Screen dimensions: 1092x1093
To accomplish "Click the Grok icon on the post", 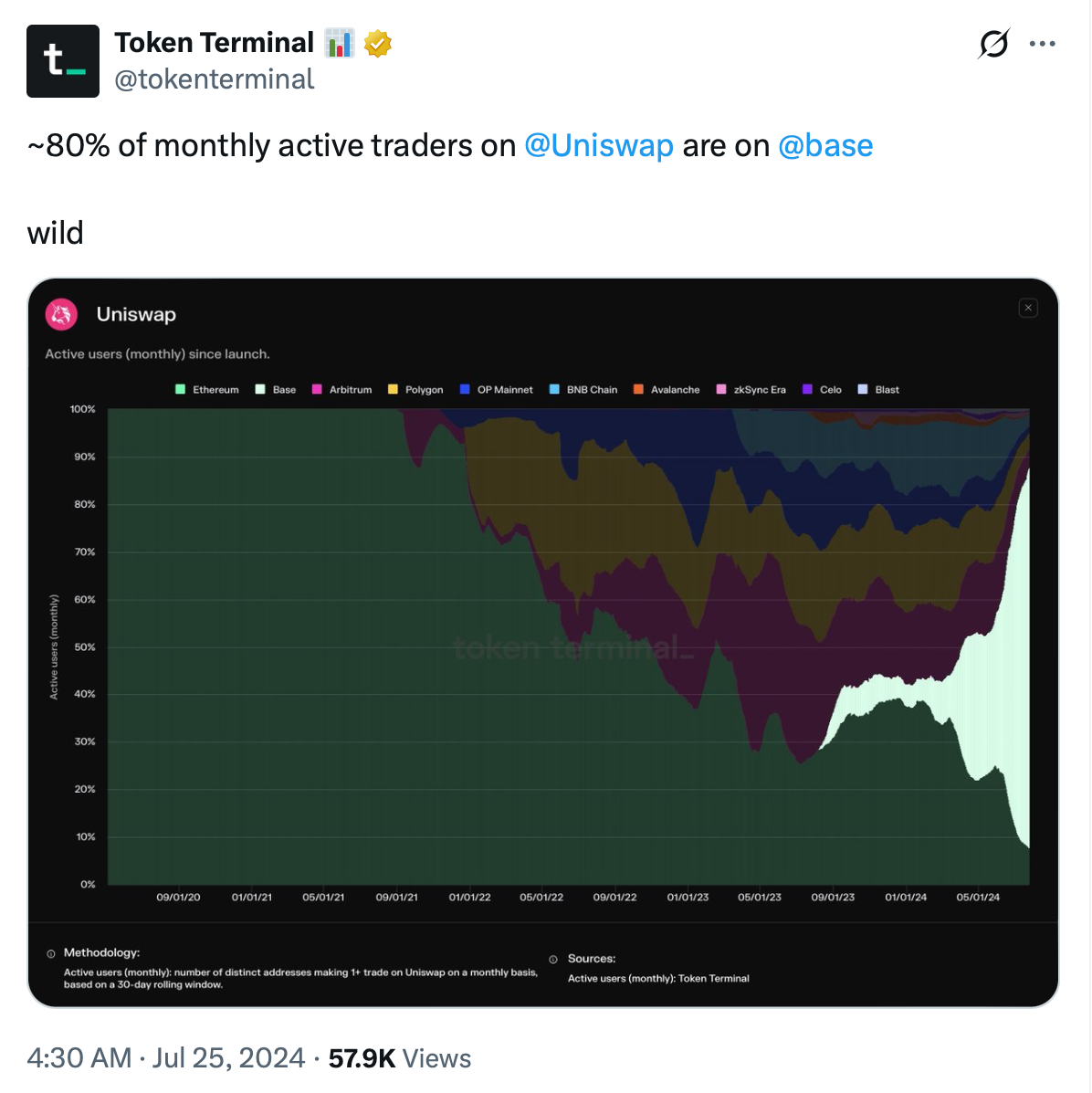I will click(x=993, y=43).
